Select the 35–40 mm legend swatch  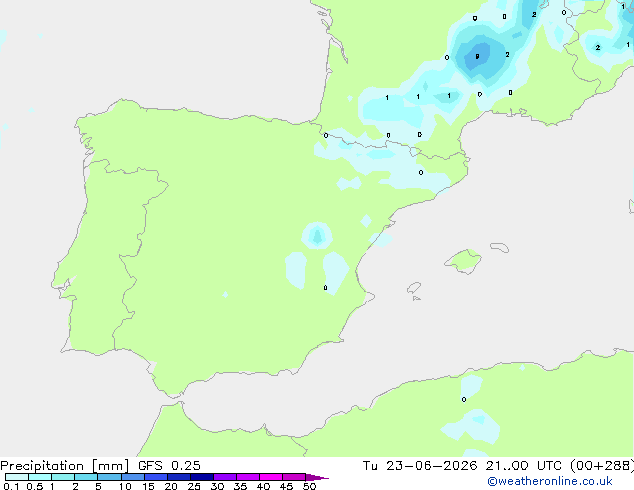[248, 477]
